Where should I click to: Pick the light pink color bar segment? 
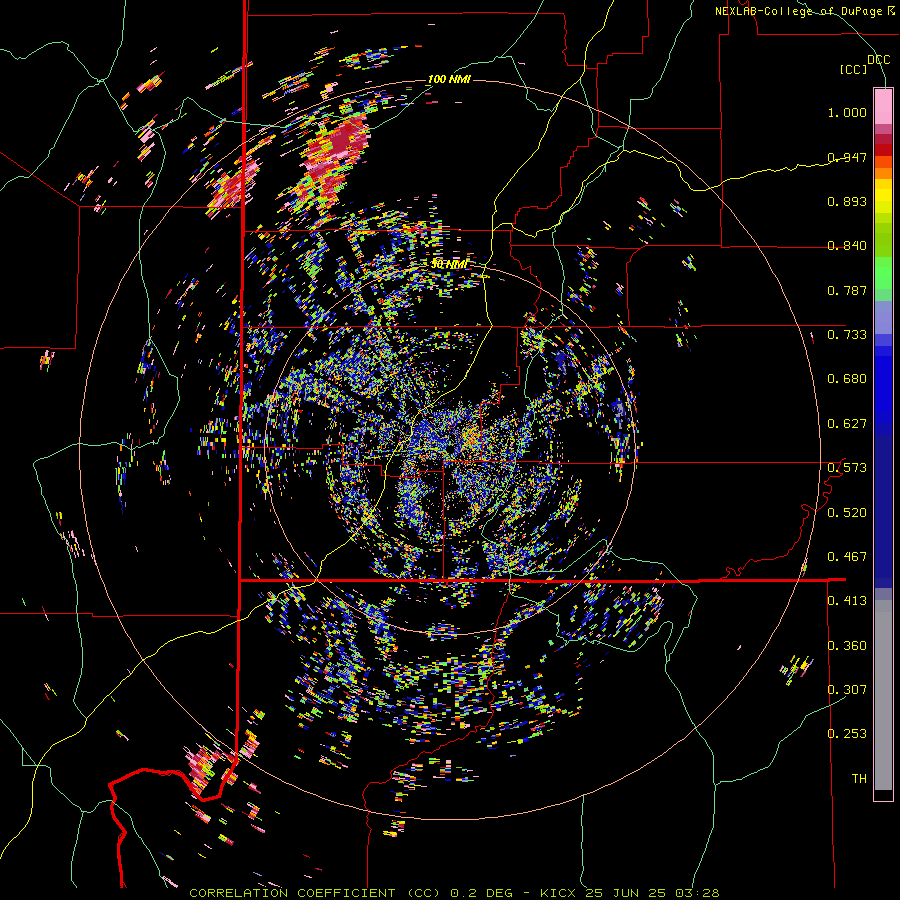(883, 106)
